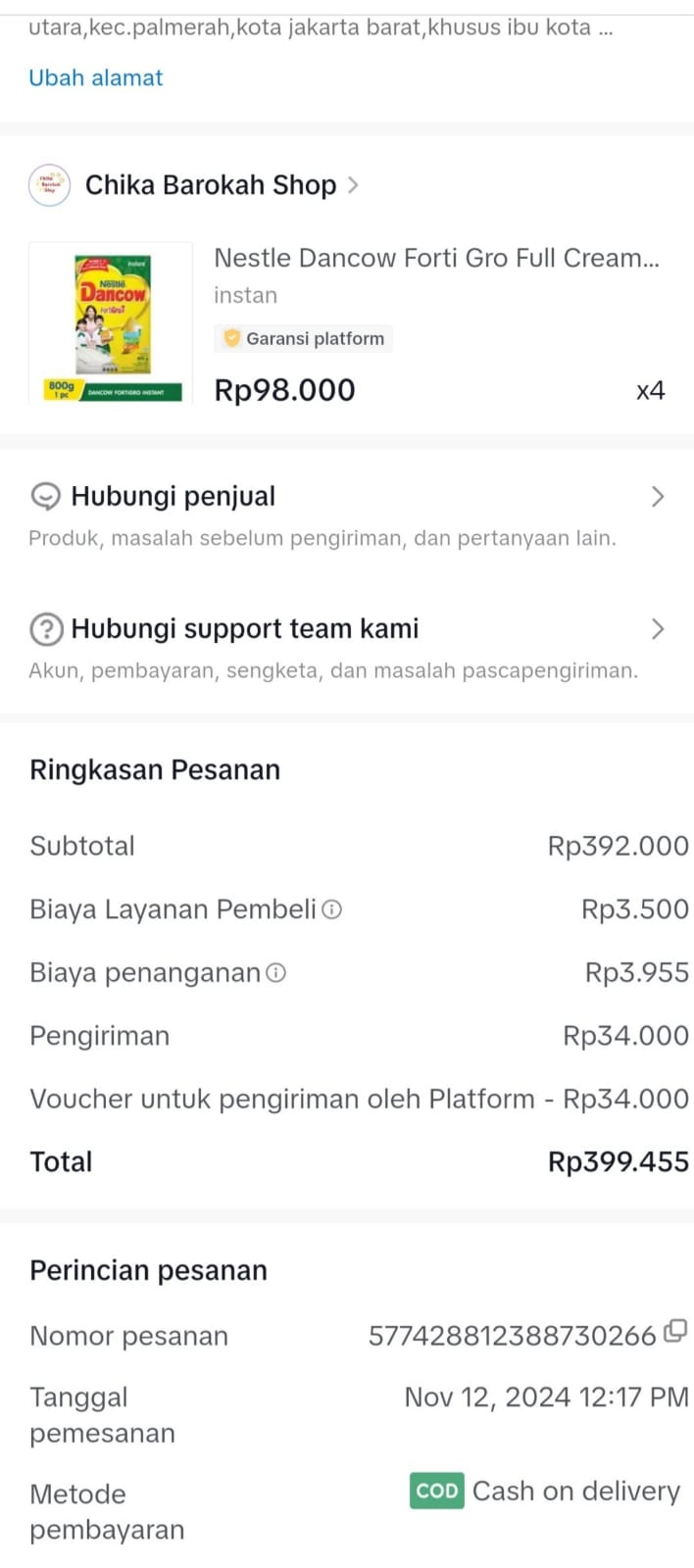694x1568 pixels.
Task: Tap the order number 577428812388730266
Action: tap(512, 1336)
